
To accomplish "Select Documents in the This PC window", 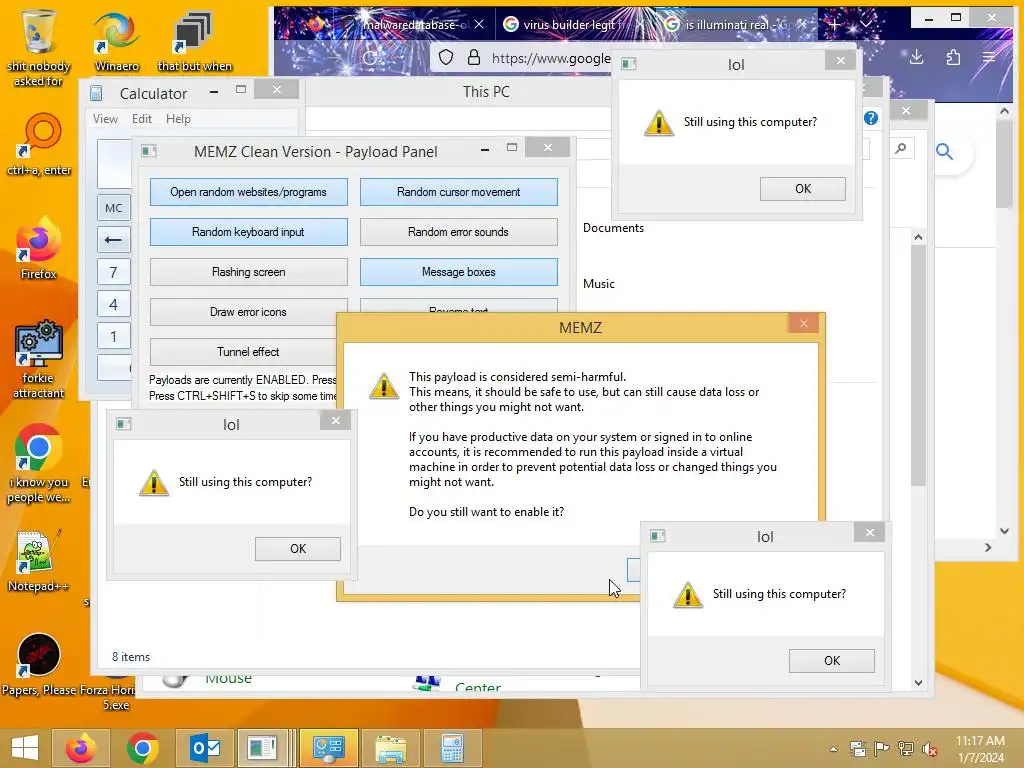I will 613,228.
